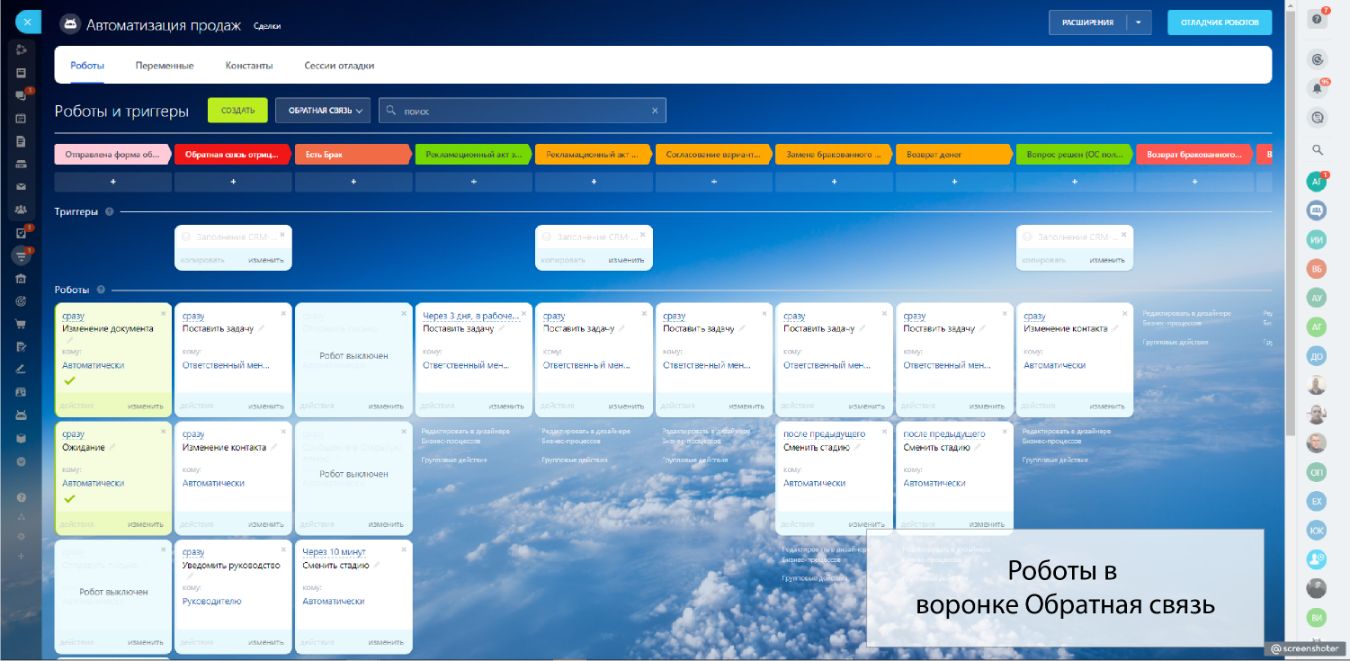Select the Вопрос решен (ОС пол... stage header
Viewport: 1350px width, 661px height.
(1073, 154)
